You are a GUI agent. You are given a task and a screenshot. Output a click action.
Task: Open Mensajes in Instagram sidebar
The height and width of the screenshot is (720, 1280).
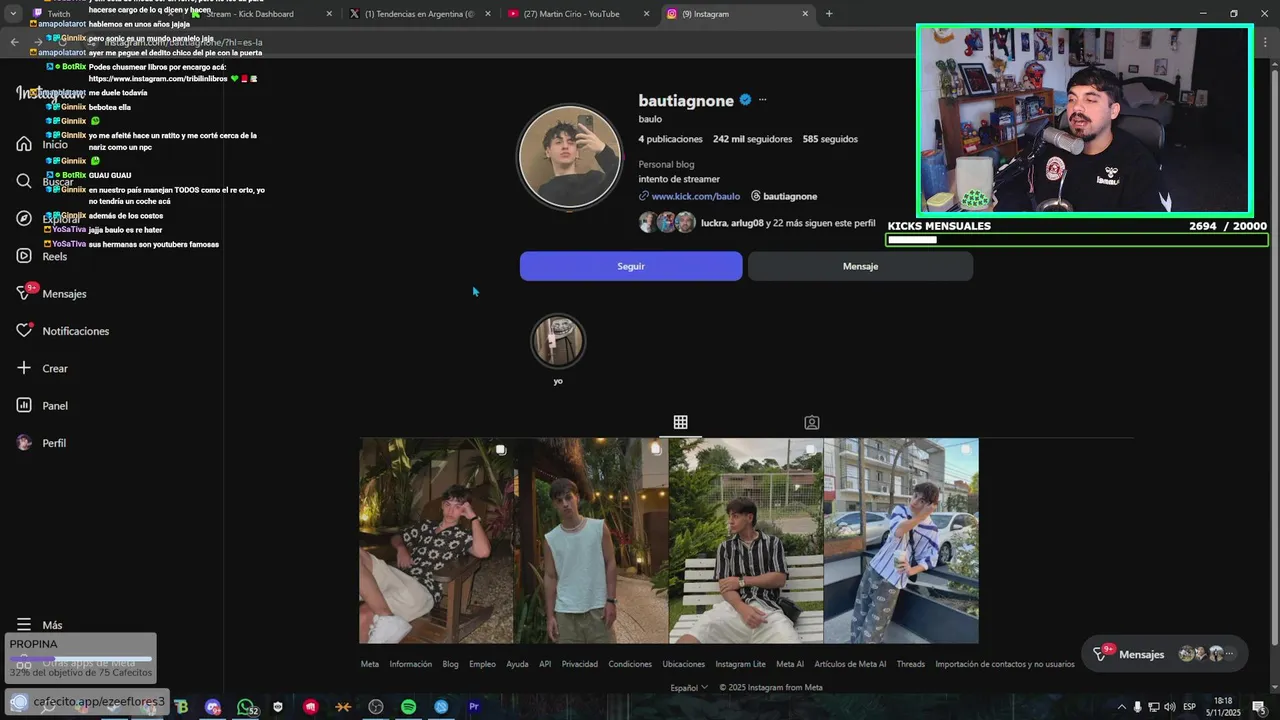51,293
